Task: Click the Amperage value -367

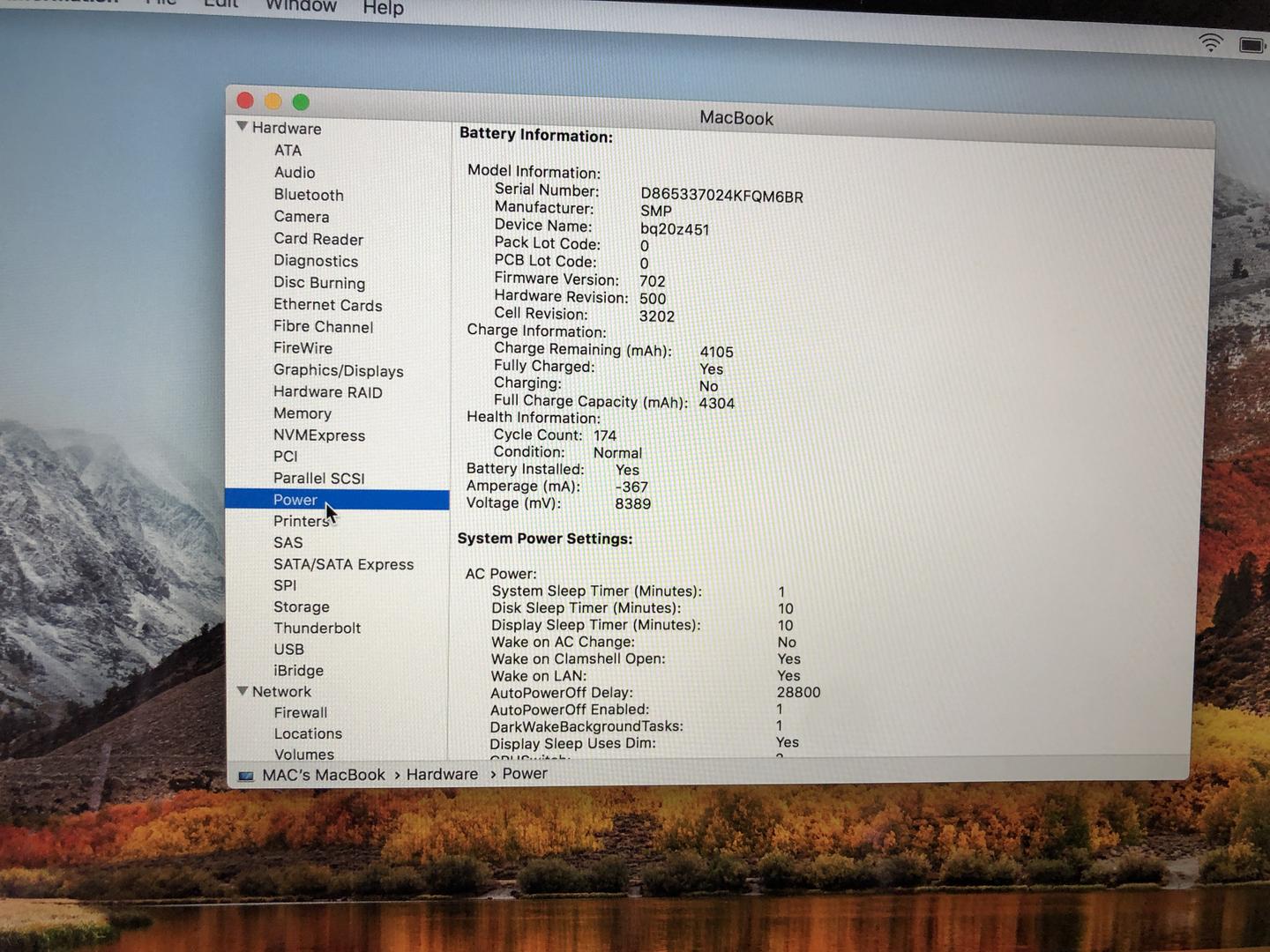Action: [x=631, y=487]
